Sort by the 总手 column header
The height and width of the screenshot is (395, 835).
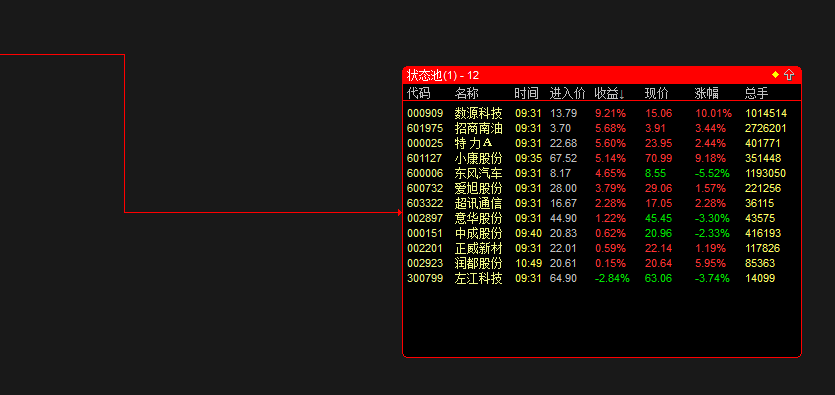[x=756, y=93]
